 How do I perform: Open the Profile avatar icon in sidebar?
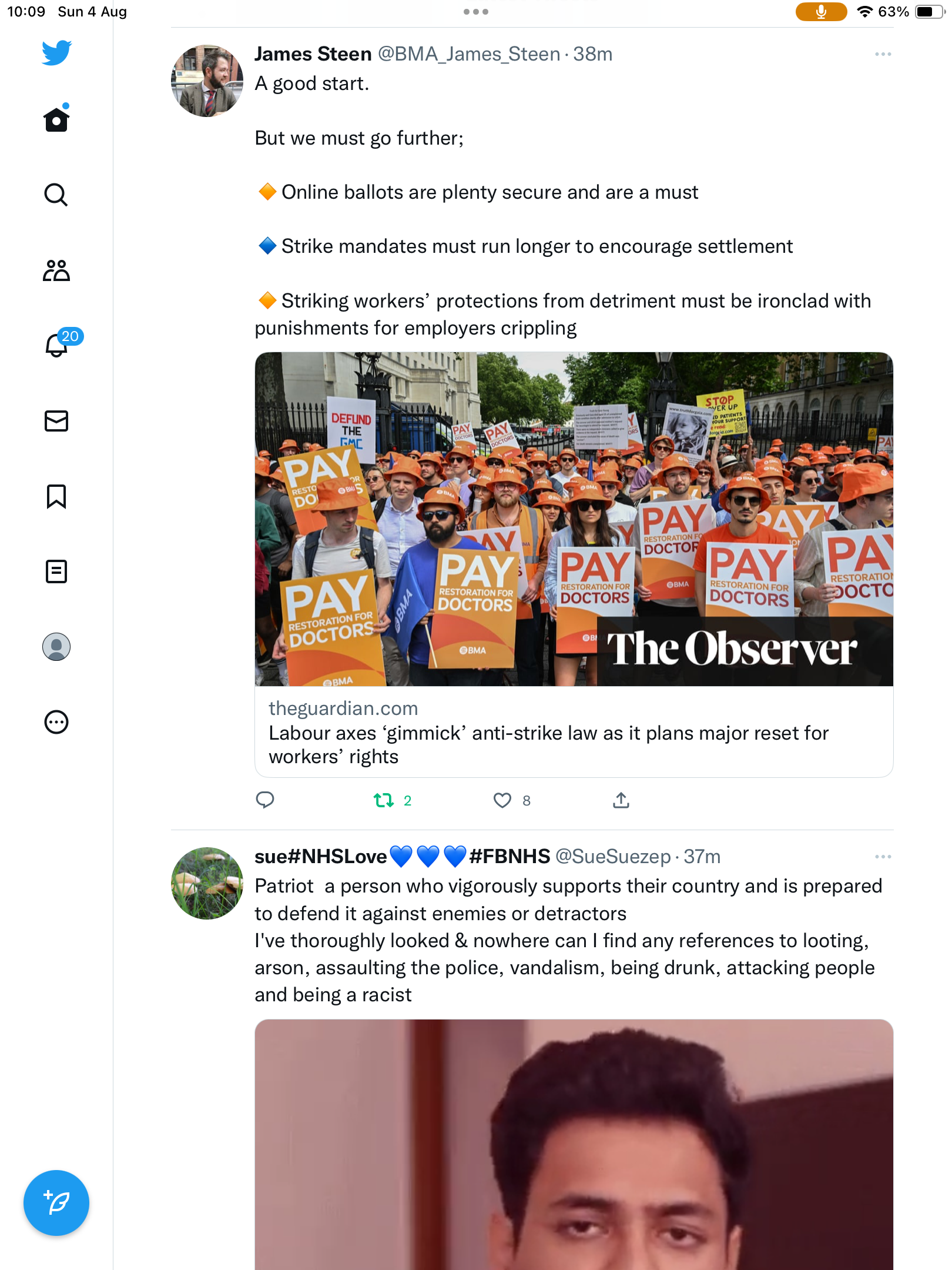pyautogui.click(x=56, y=647)
